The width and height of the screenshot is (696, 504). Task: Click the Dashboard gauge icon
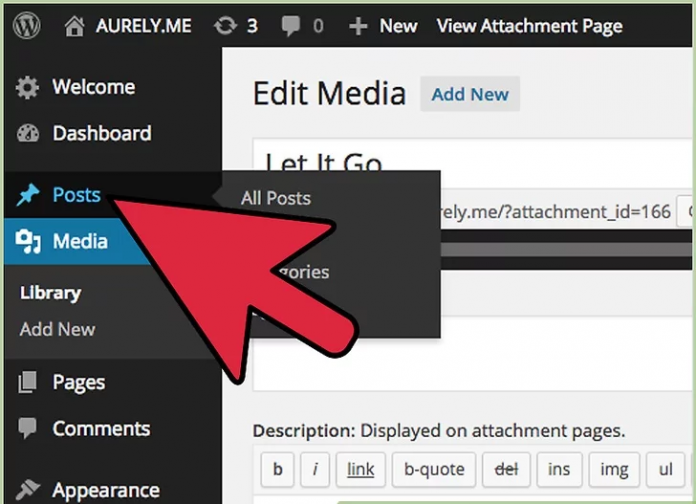point(27,134)
